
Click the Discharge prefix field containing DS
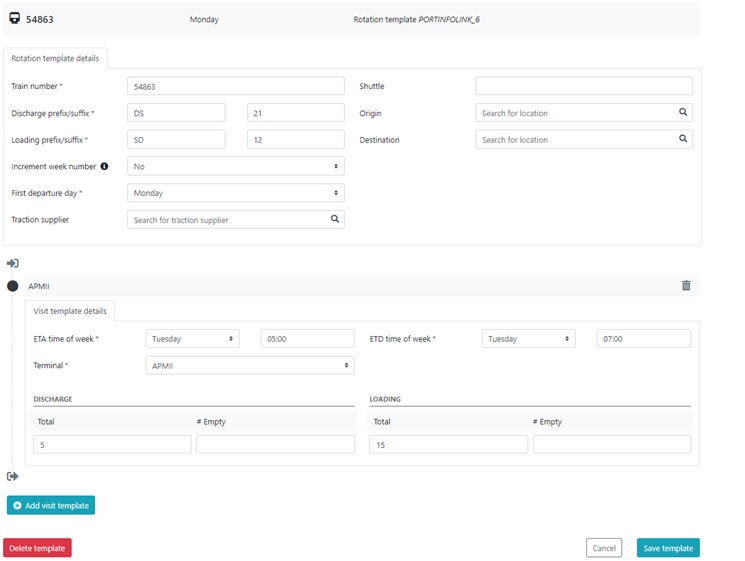tap(176, 113)
